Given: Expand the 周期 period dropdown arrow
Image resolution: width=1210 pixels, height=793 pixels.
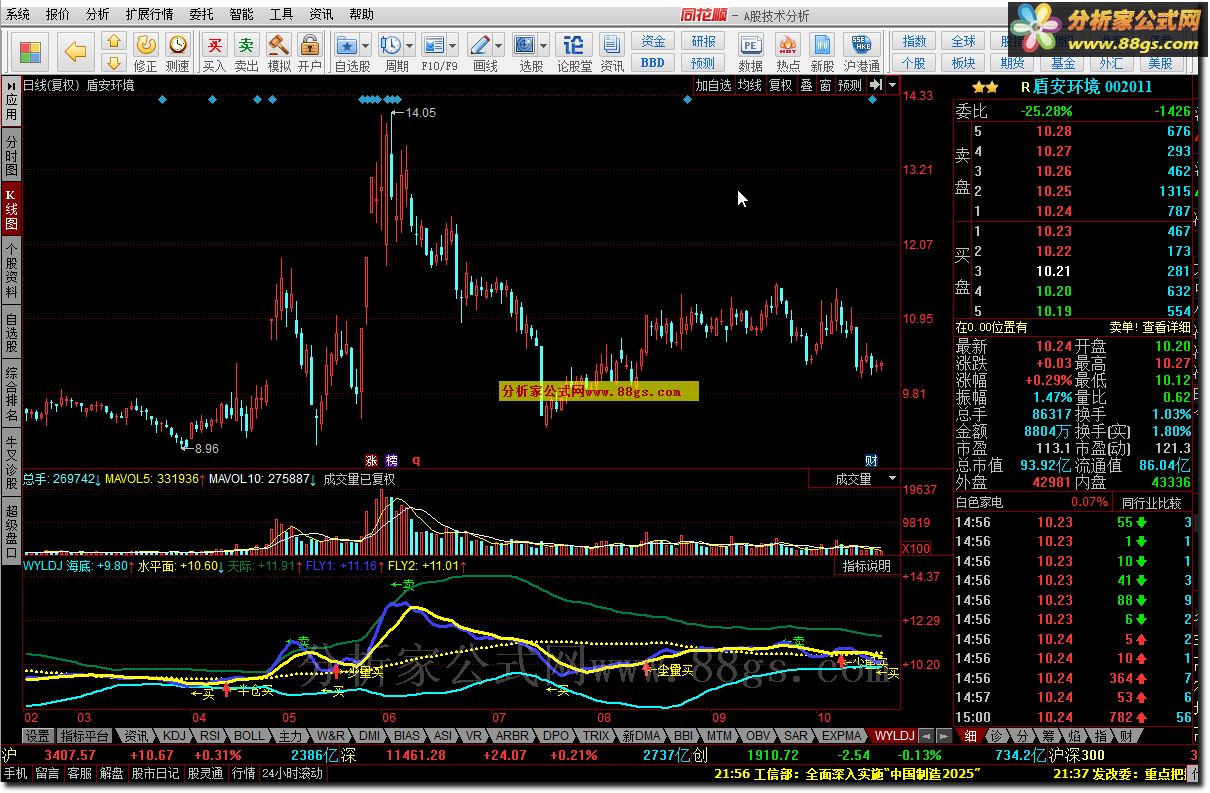Looking at the screenshot, I should click(410, 45).
